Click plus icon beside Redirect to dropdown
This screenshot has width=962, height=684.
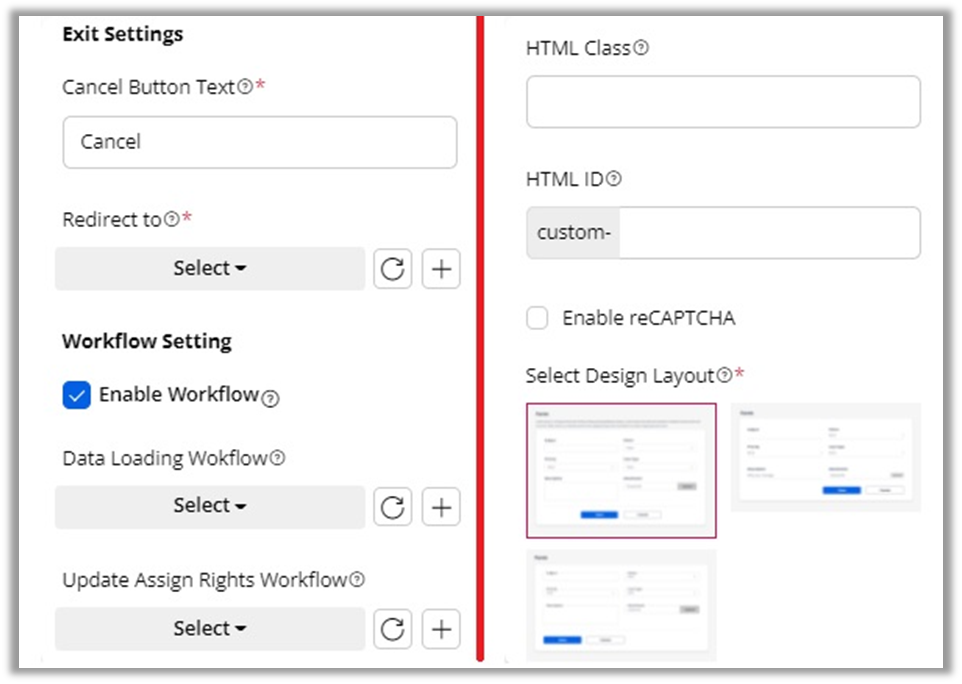click(x=441, y=269)
